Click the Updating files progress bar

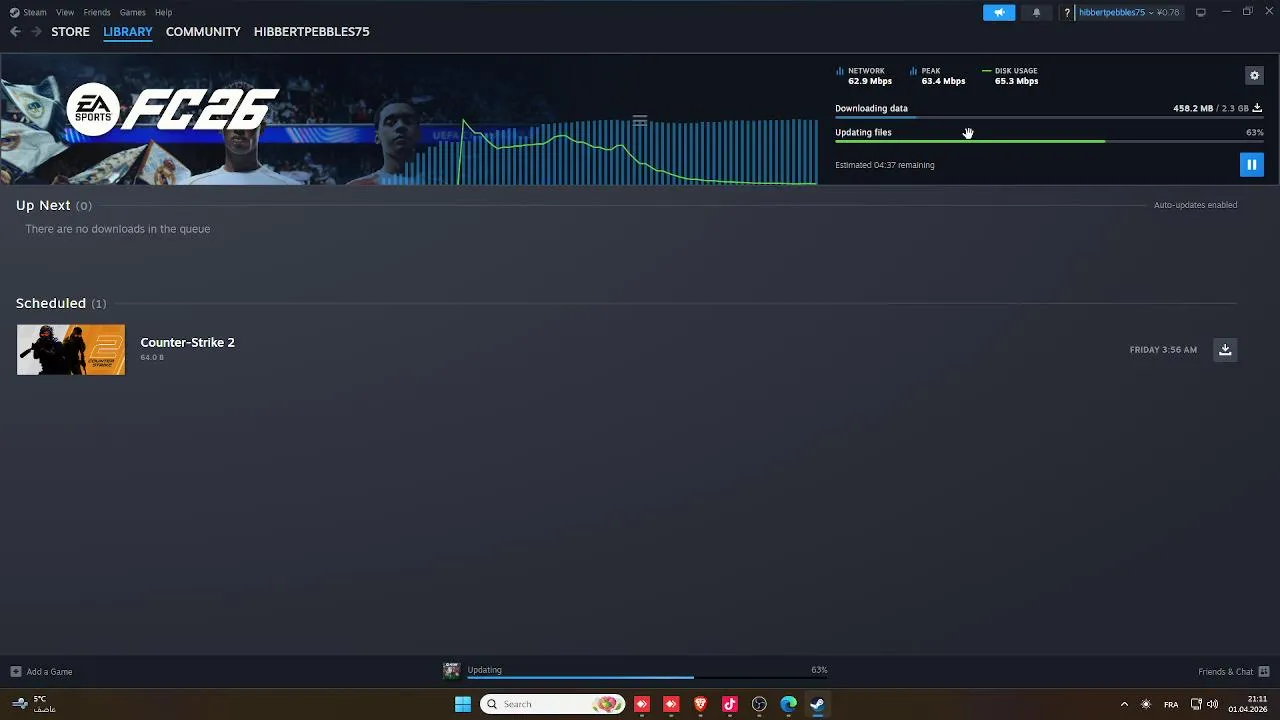tap(1049, 141)
